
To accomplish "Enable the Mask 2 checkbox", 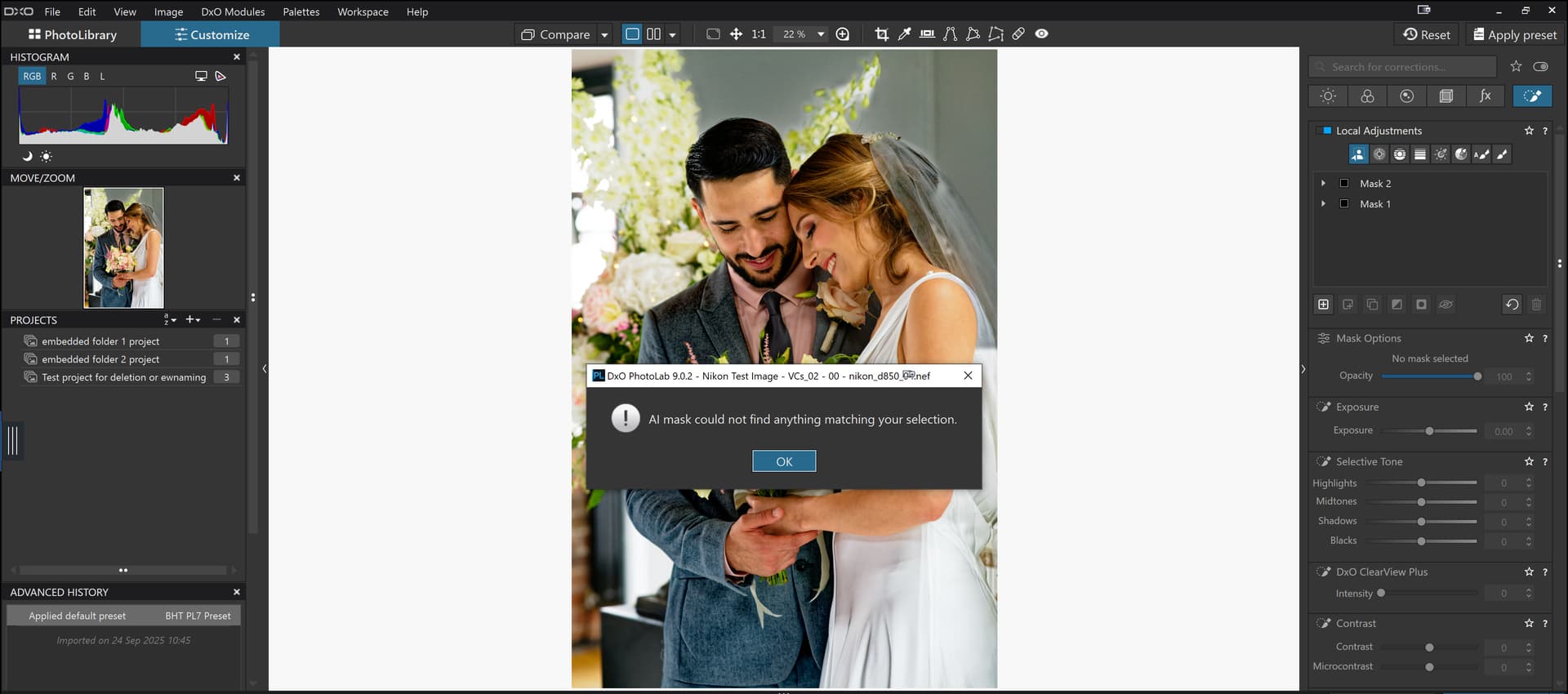I will pyautogui.click(x=1344, y=184).
